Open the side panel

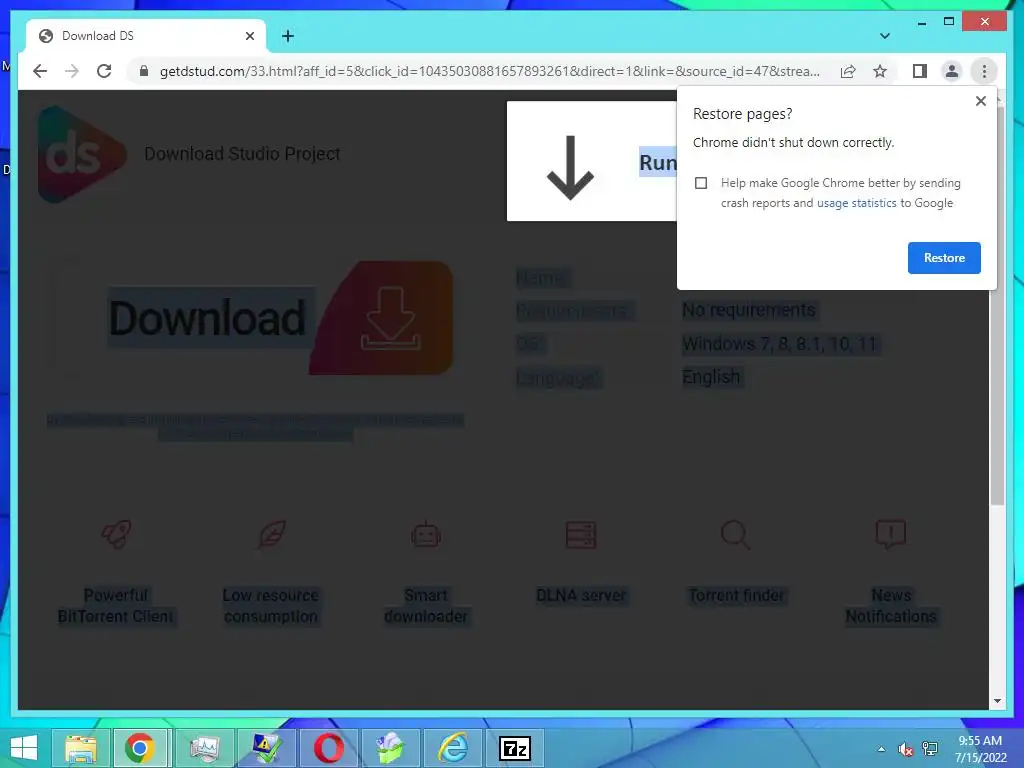point(920,71)
